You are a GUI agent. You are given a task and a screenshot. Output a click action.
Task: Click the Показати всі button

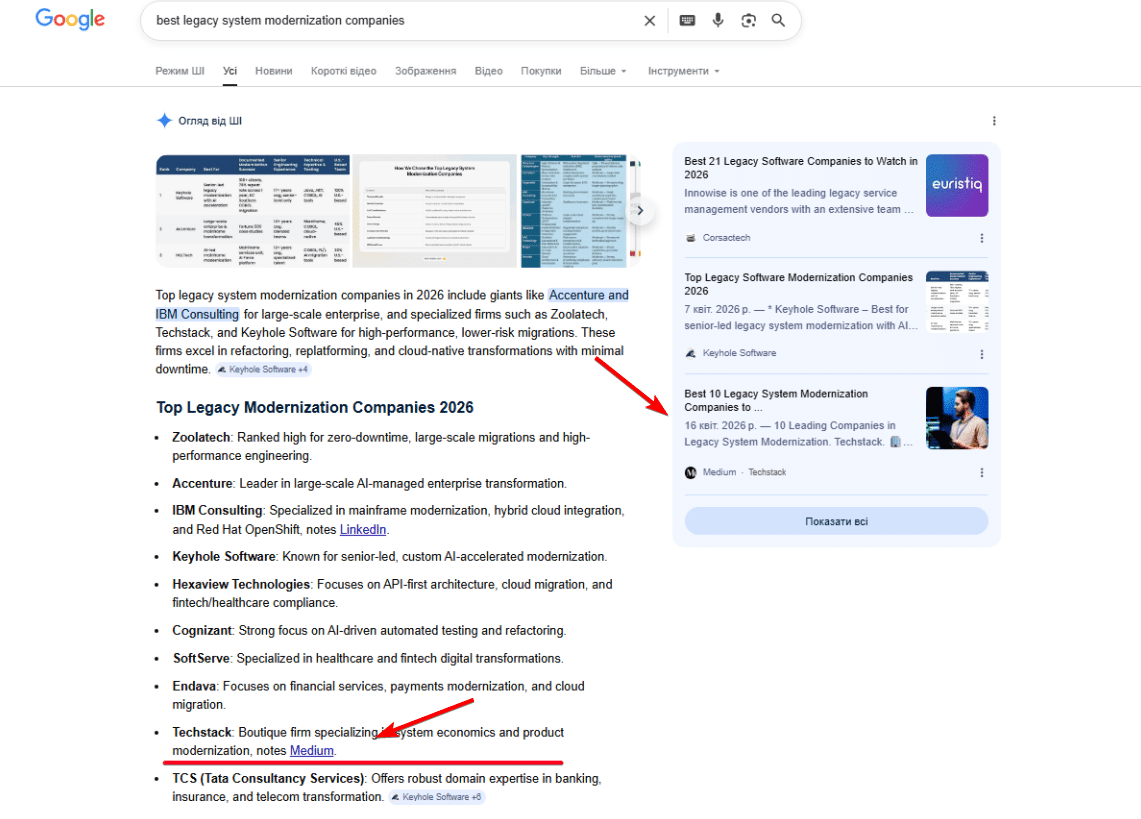(x=836, y=521)
